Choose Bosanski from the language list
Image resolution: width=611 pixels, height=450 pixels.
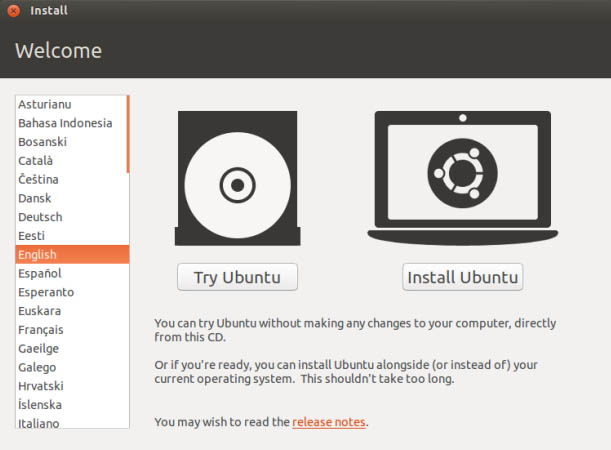(71, 142)
